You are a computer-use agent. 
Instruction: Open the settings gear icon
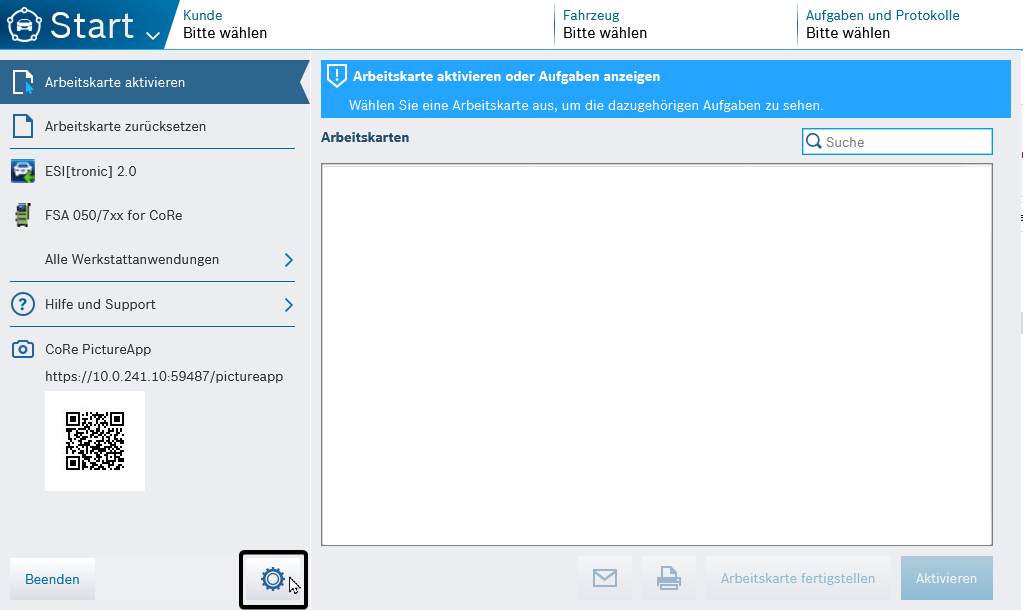273,579
